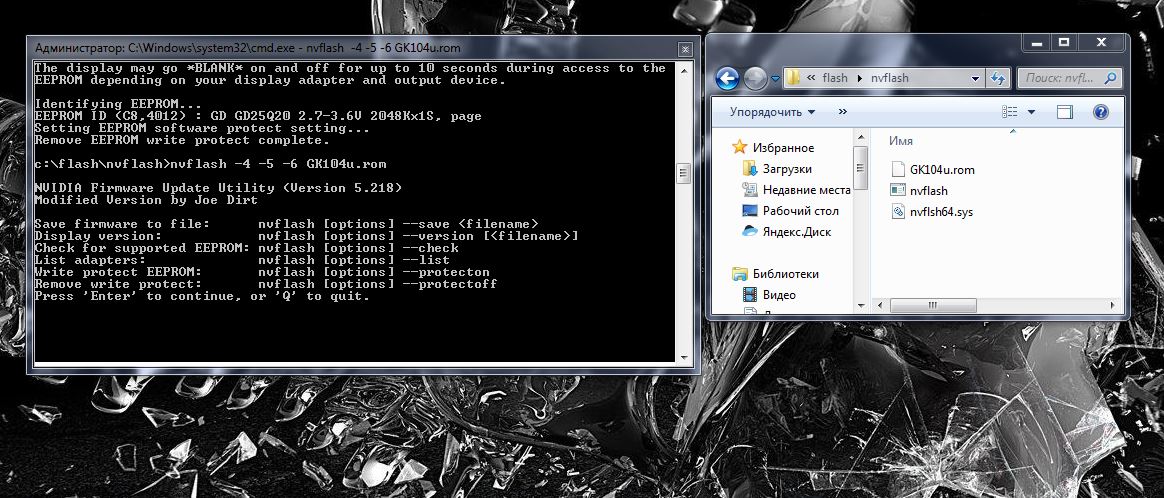Click the GK104u.rom file icon
The height and width of the screenshot is (498, 1164).
(897, 169)
